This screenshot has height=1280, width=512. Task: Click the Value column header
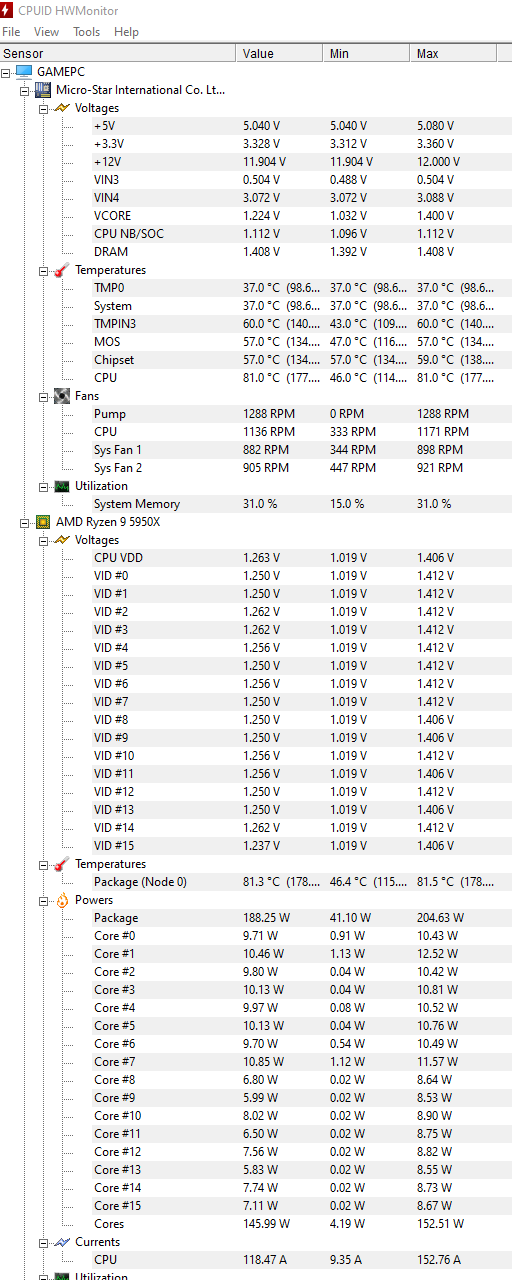[281, 54]
